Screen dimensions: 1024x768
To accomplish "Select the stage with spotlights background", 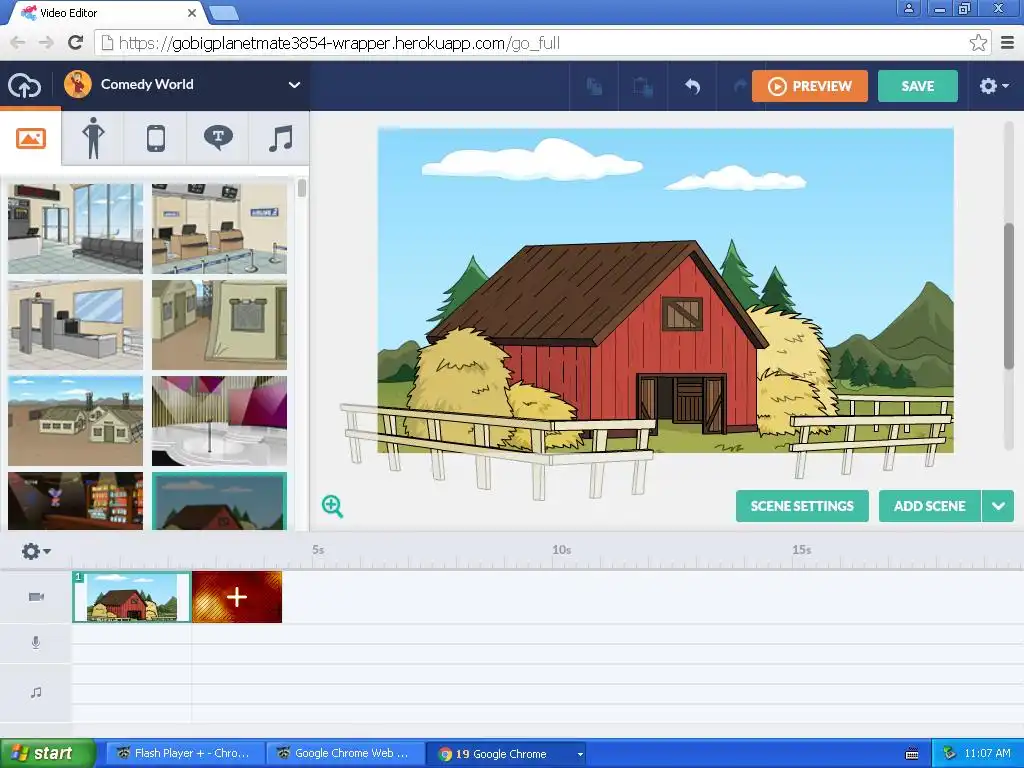I will [x=219, y=421].
